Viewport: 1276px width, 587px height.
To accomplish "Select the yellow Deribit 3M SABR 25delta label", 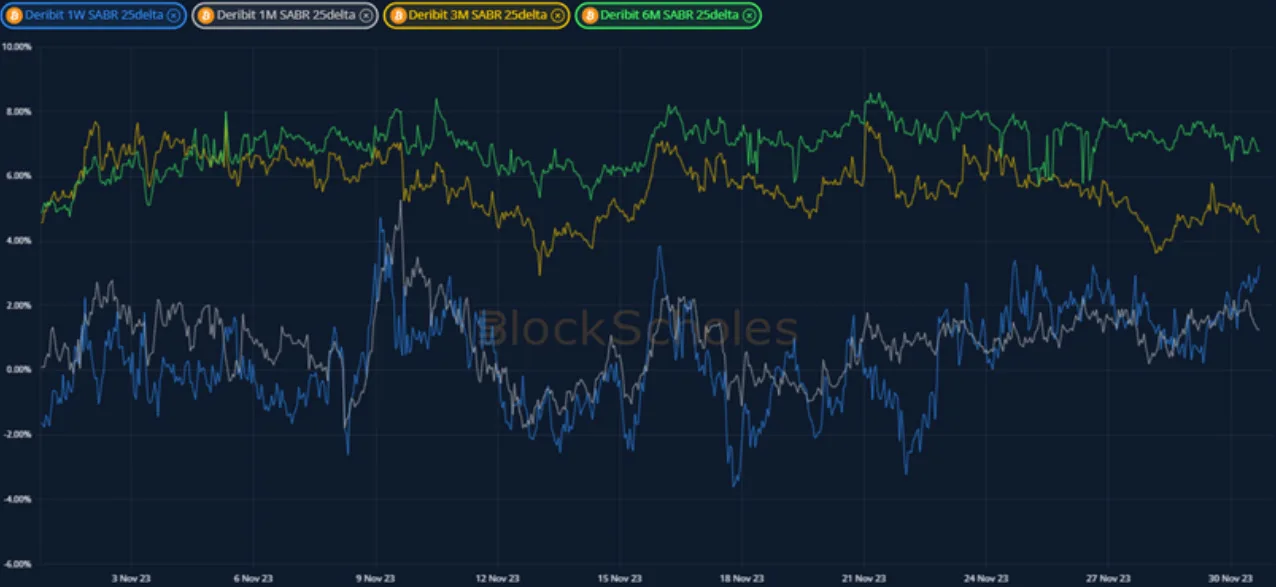I will [x=478, y=15].
